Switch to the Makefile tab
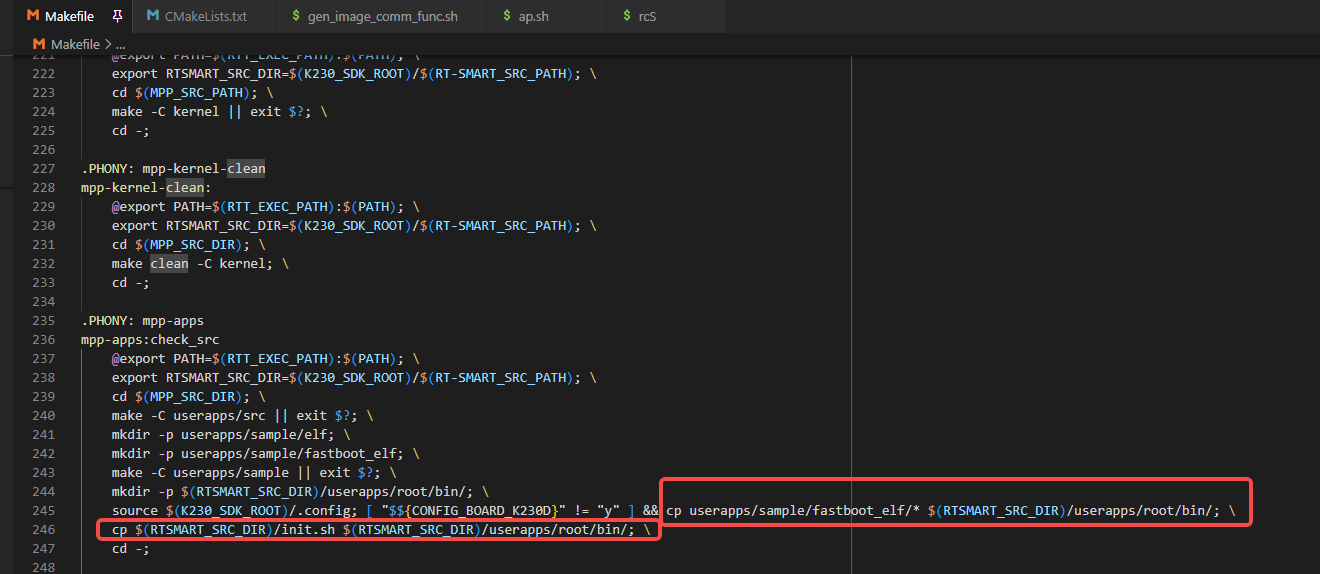Image resolution: width=1320 pixels, height=574 pixels. pos(70,16)
